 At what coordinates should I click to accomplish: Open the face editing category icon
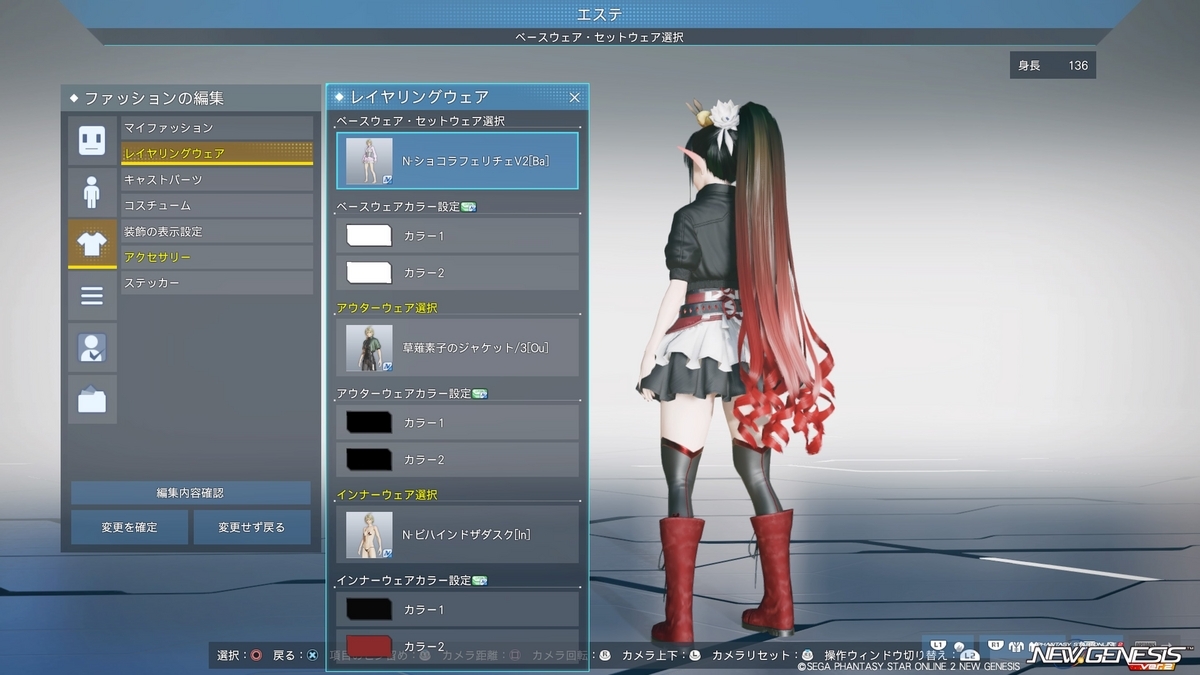pyautogui.click(x=92, y=140)
